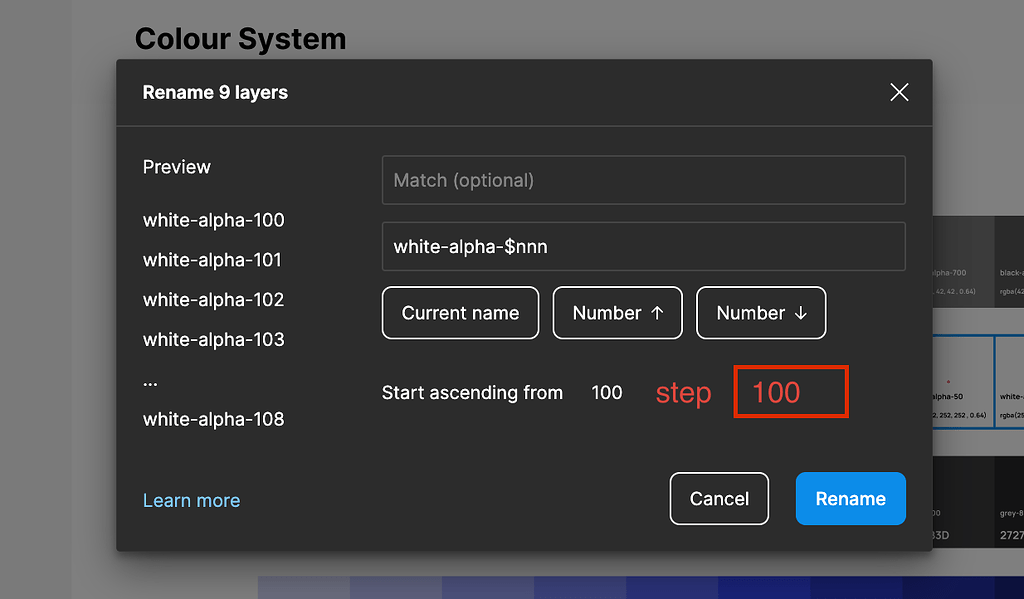Focus the white-alpha-$nnn rename field
The image size is (1024, 599).
[643, 246]
